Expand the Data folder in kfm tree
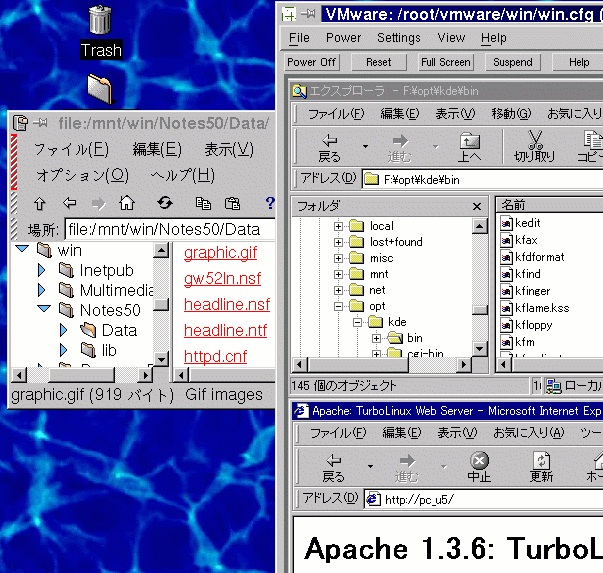The height and width of the screenshot is (573, 603). 64,330
